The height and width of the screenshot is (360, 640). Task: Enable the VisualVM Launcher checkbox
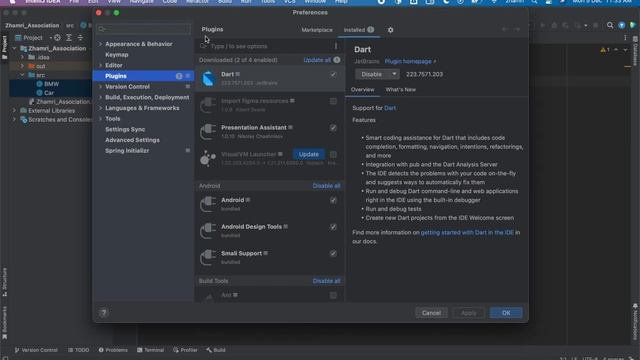coord(333,155)
